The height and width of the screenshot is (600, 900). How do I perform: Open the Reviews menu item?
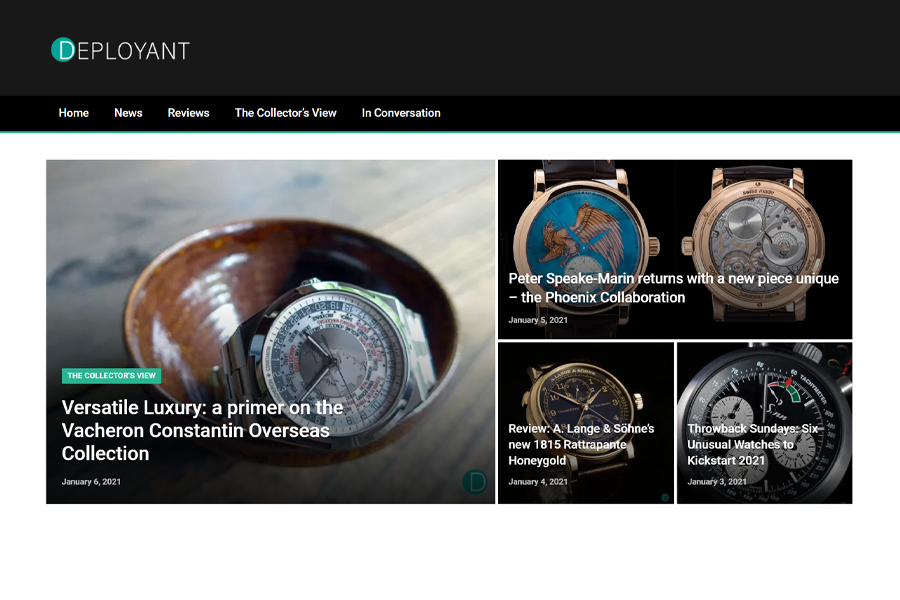tap(188, 113)
